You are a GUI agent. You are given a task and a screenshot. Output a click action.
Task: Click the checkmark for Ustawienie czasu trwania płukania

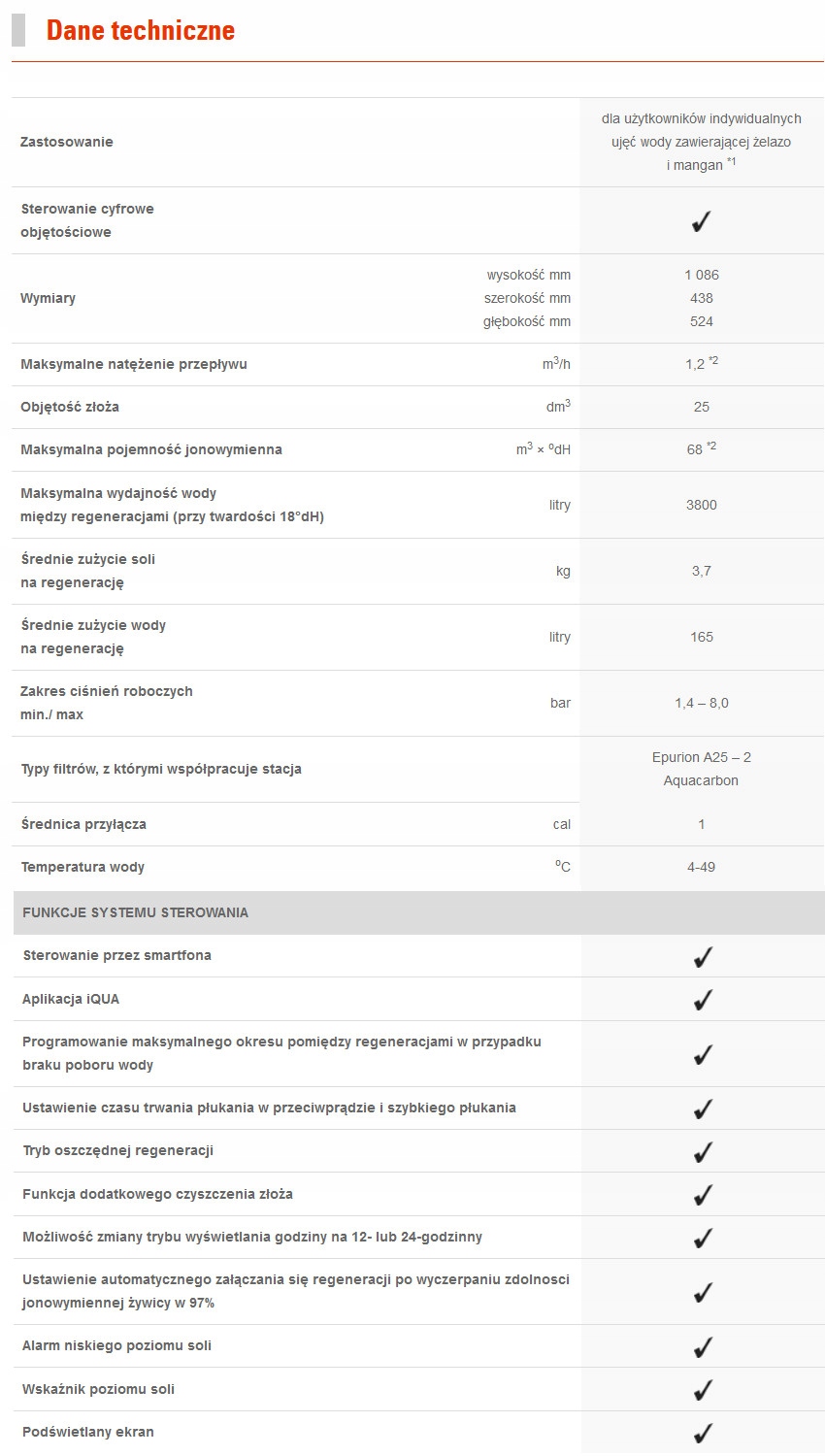click(703, 1109)
